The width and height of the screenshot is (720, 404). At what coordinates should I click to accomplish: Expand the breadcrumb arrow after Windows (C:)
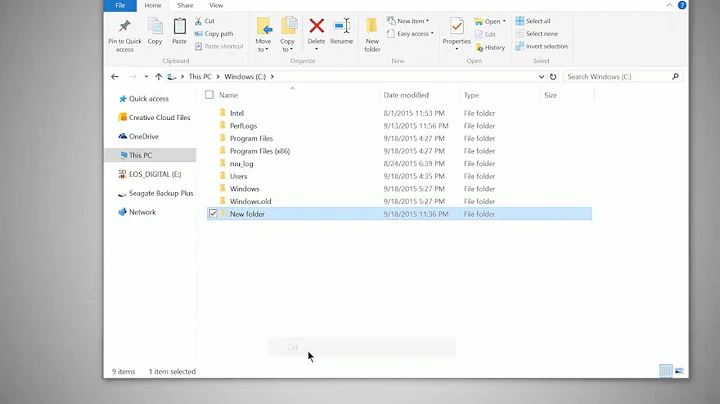[x=272, y=77]
